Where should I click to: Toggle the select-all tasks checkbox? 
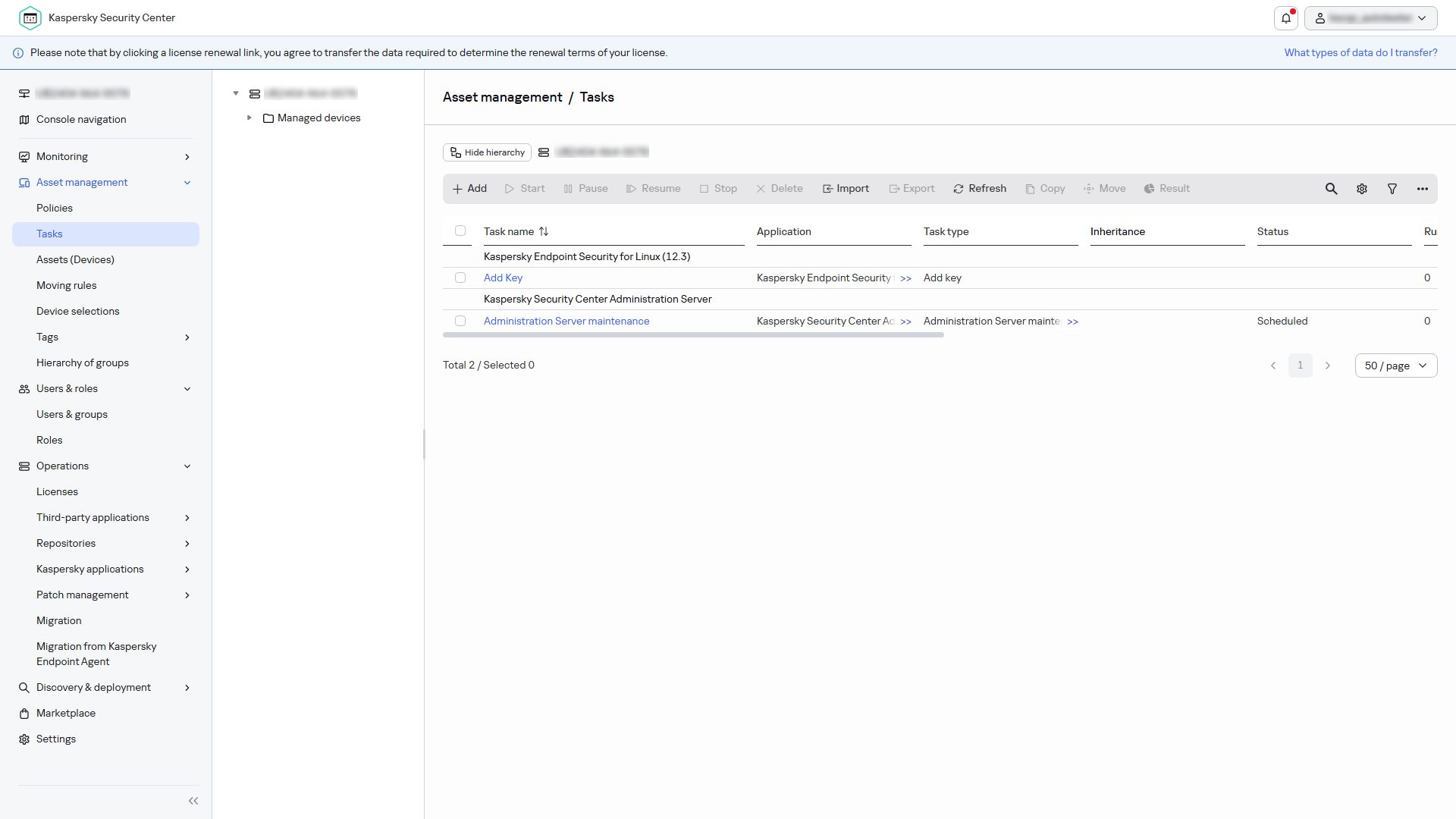click(x=460, y=231)
